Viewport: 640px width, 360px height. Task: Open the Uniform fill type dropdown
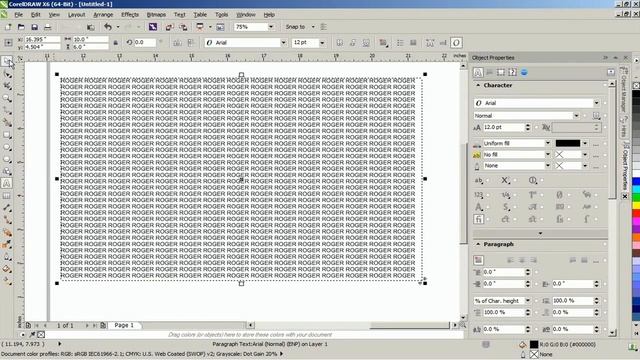547,143
